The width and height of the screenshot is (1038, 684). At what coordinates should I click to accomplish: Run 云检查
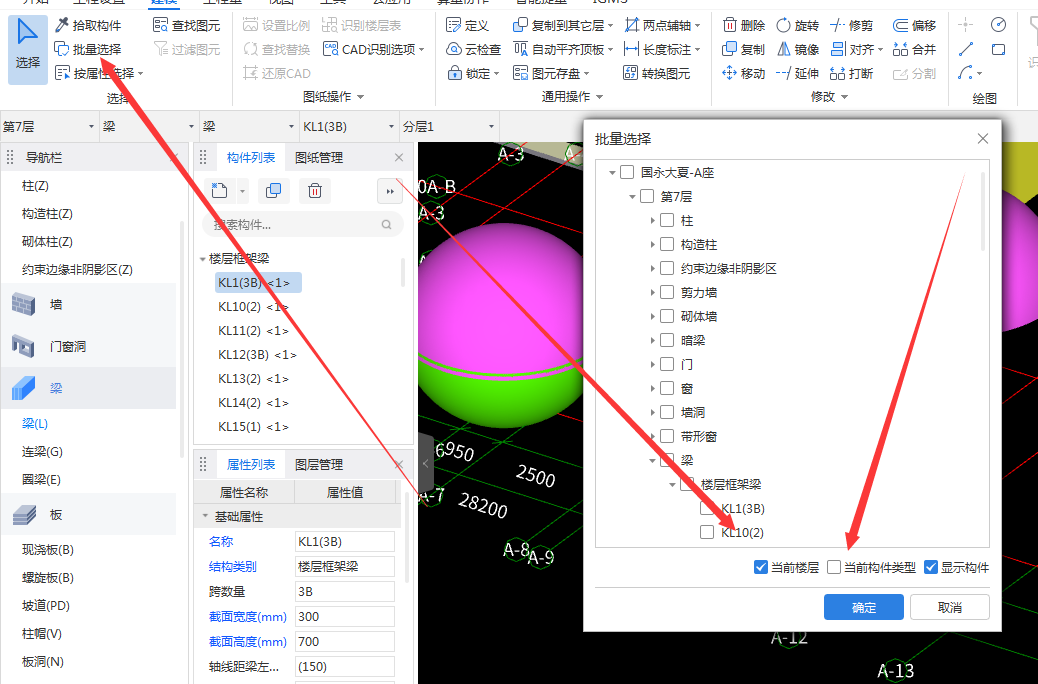473,49
